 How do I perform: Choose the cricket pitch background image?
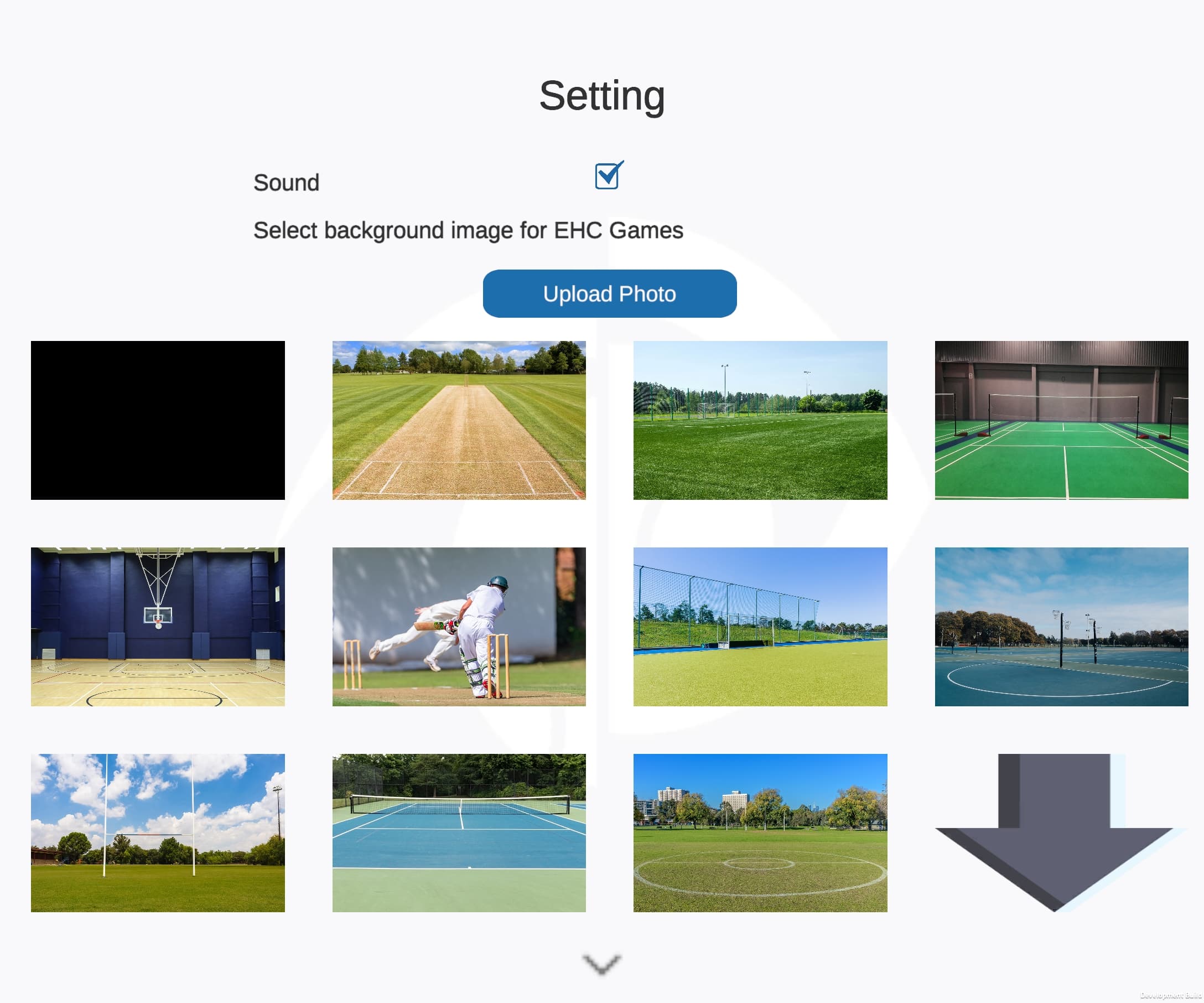[x=459, y=420]
